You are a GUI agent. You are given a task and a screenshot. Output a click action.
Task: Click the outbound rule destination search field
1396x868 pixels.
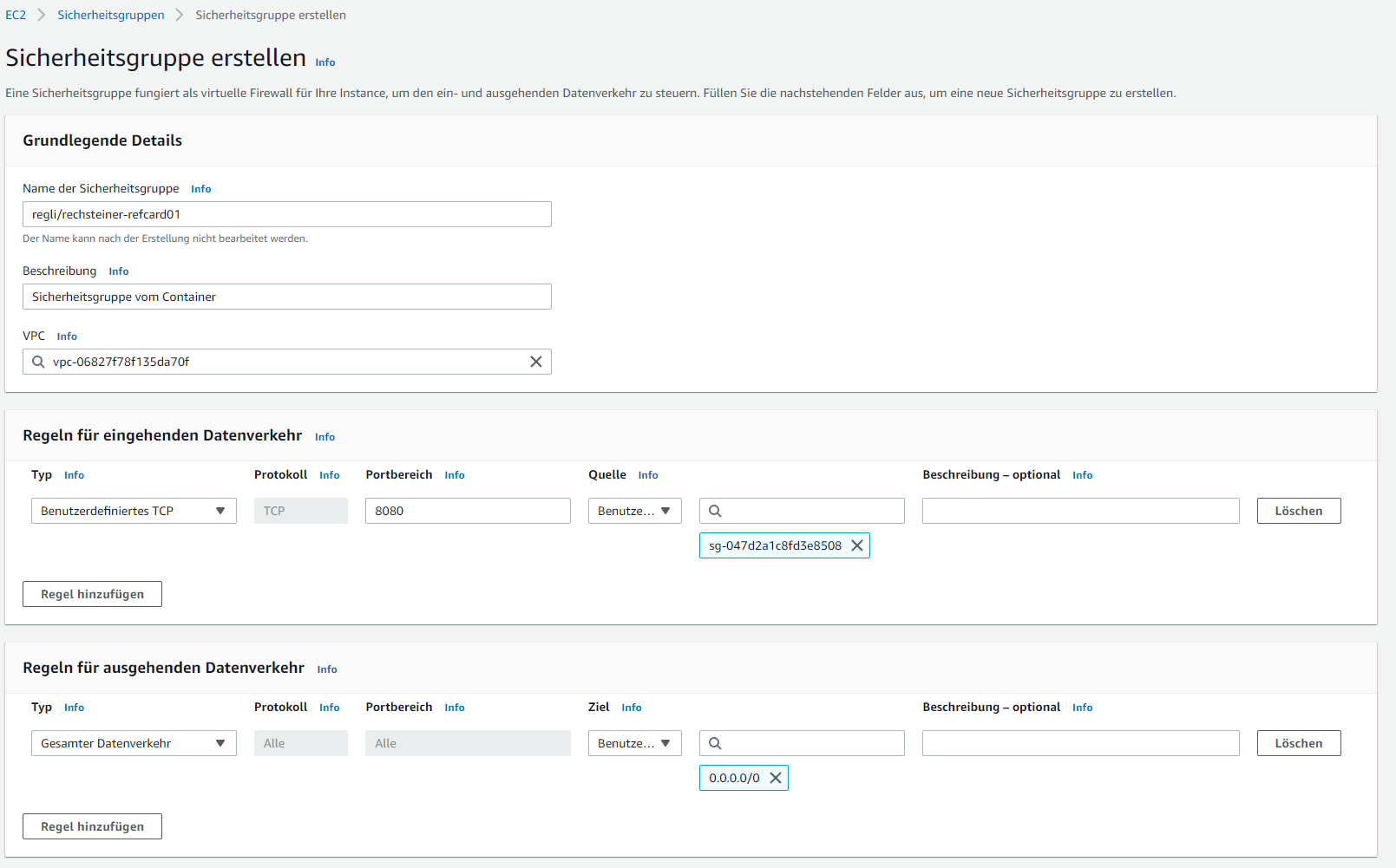coord(811,743)
